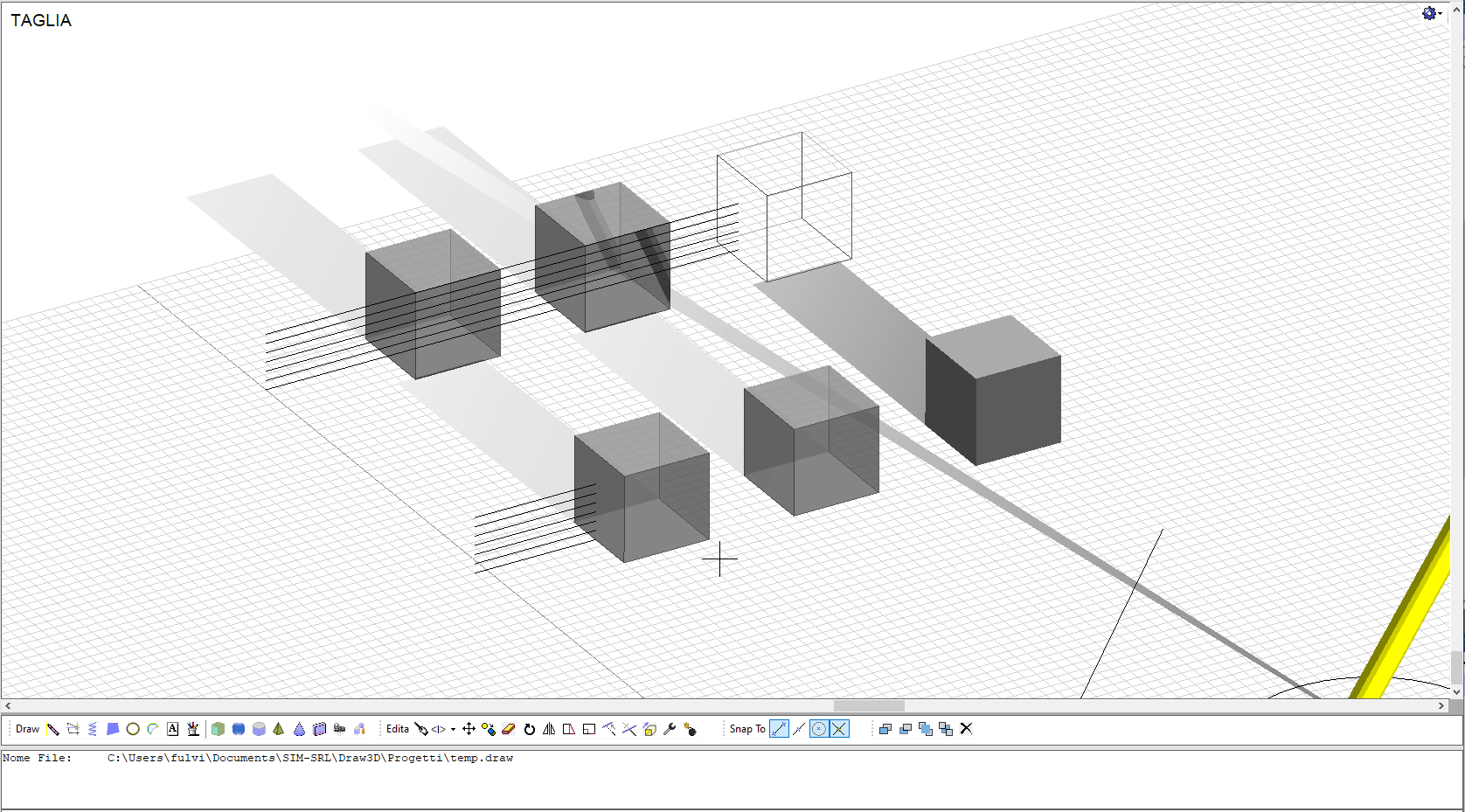Image resolution: width=1465 pixels, height=812 pixels.
Task: Insert a green box solid
Action: (x=218, y=729)
